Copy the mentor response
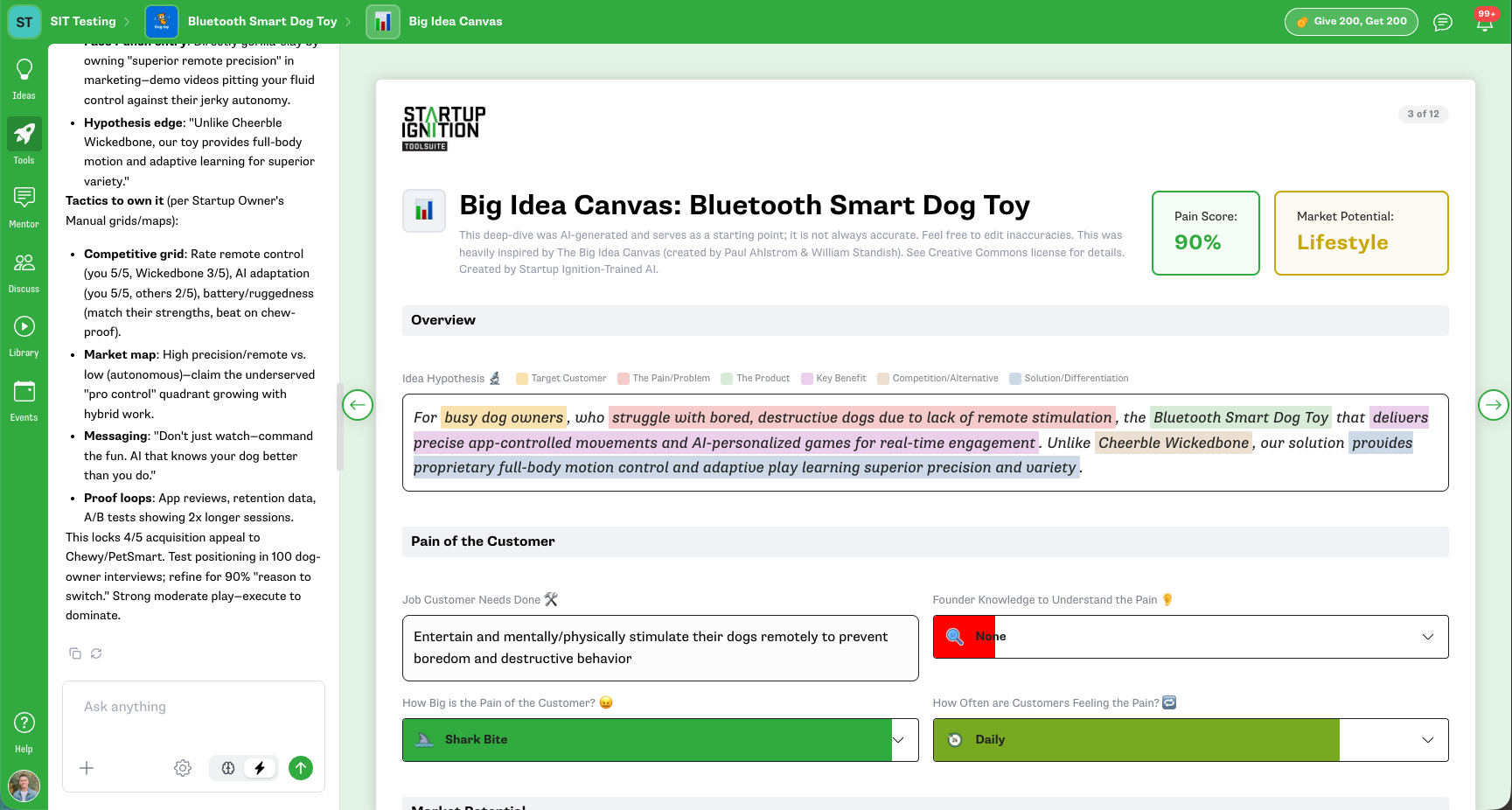The image size is (1512, 810). point(75,653)
